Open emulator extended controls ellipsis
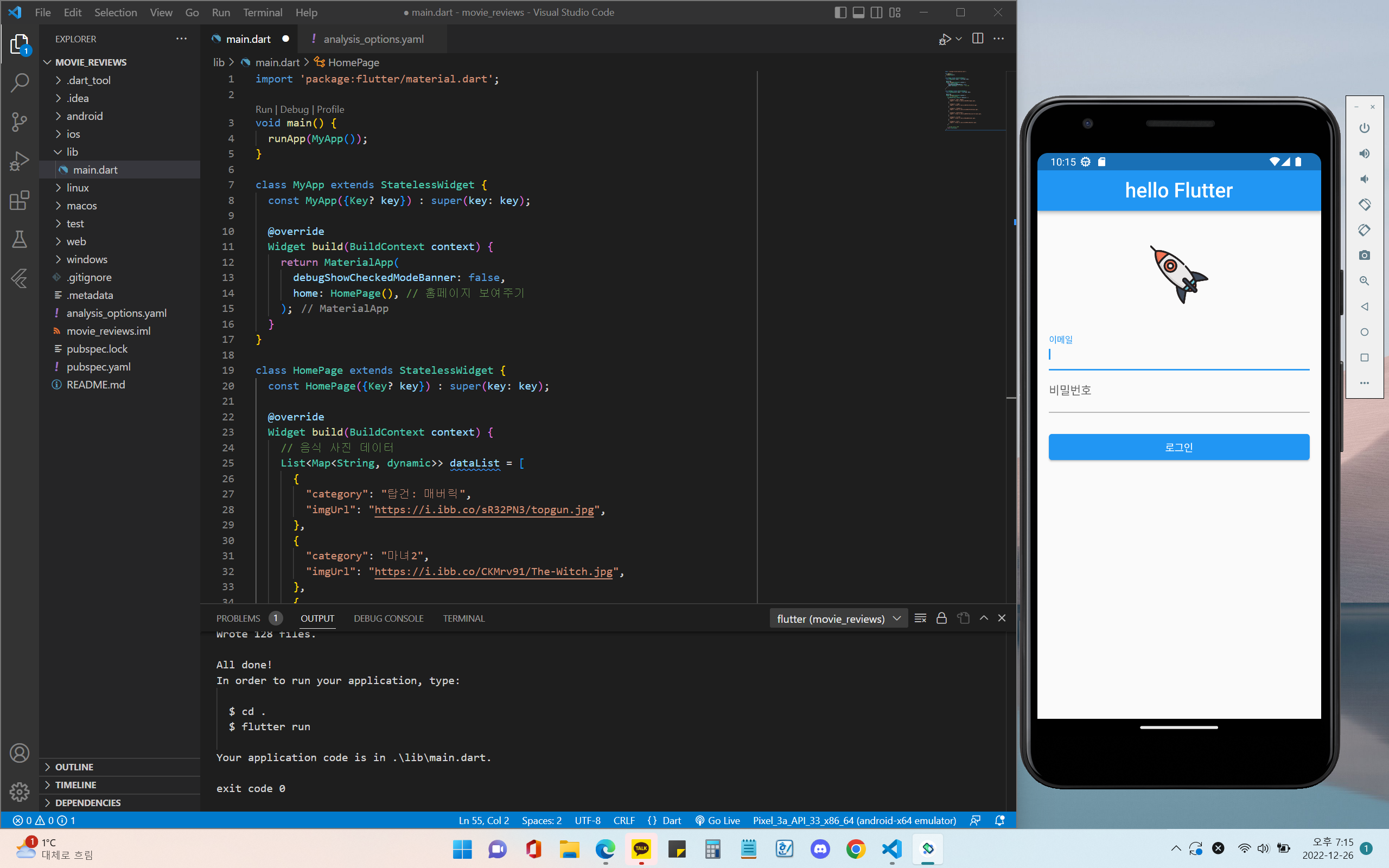 tap(1365, 383)
